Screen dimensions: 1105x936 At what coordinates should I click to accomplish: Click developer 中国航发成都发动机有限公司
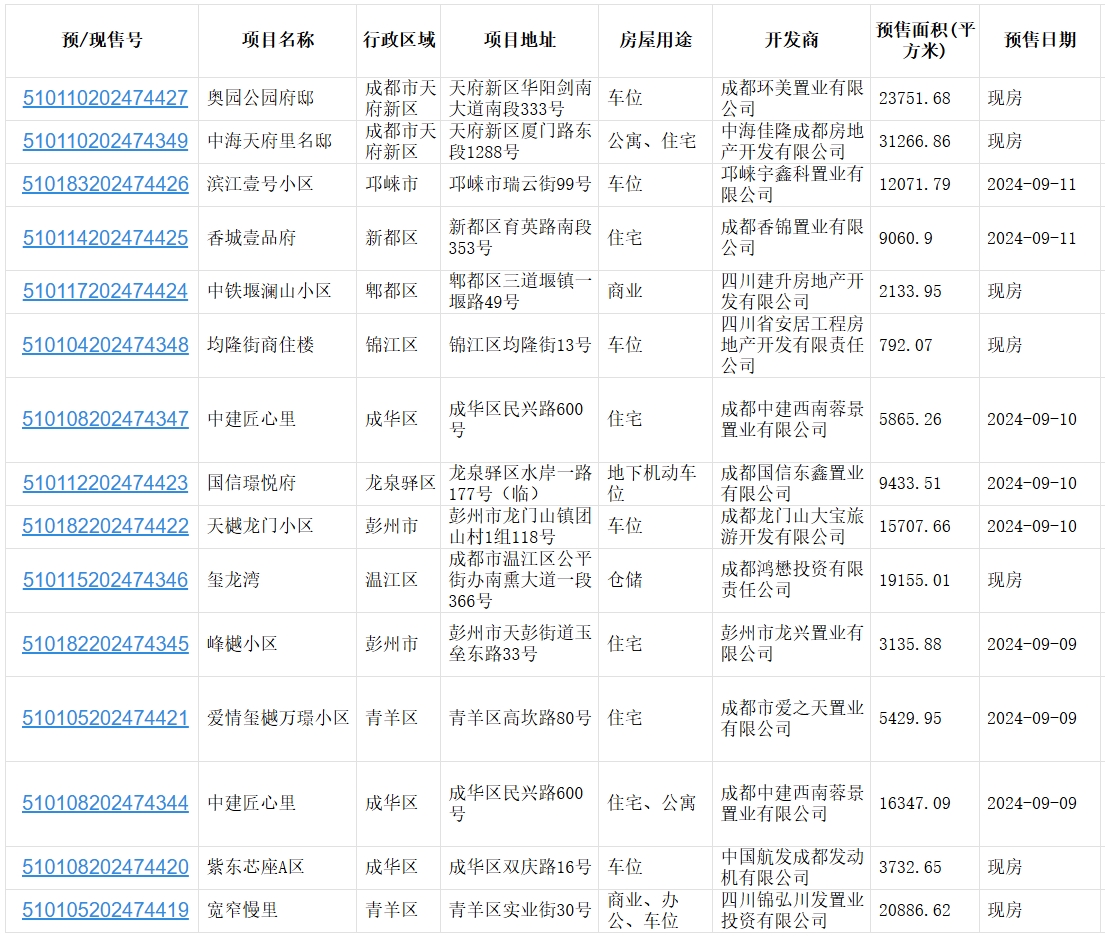tap(792, 867)
